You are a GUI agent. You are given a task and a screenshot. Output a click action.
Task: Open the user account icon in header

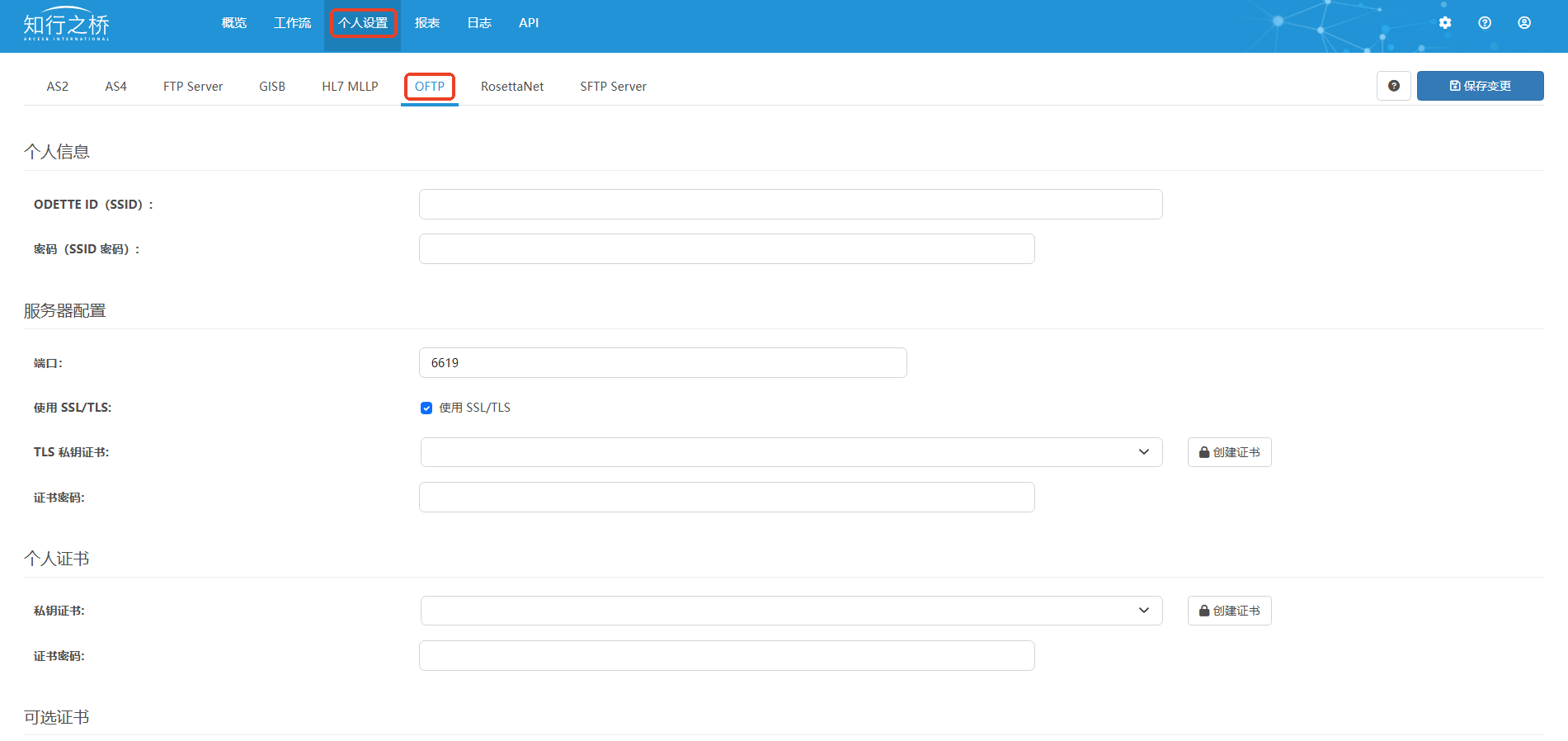tap(1524, 23)
